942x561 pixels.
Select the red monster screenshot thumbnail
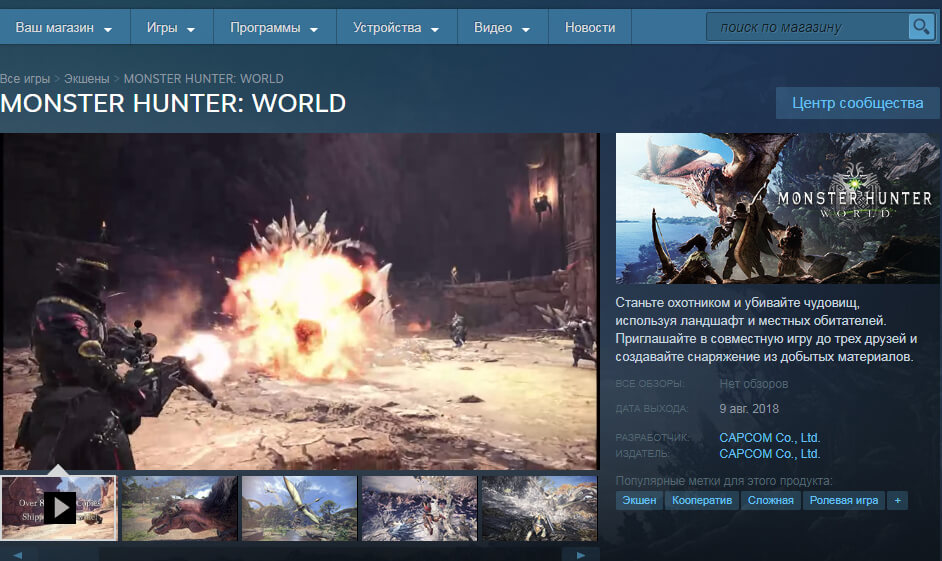tap(180, 508)
